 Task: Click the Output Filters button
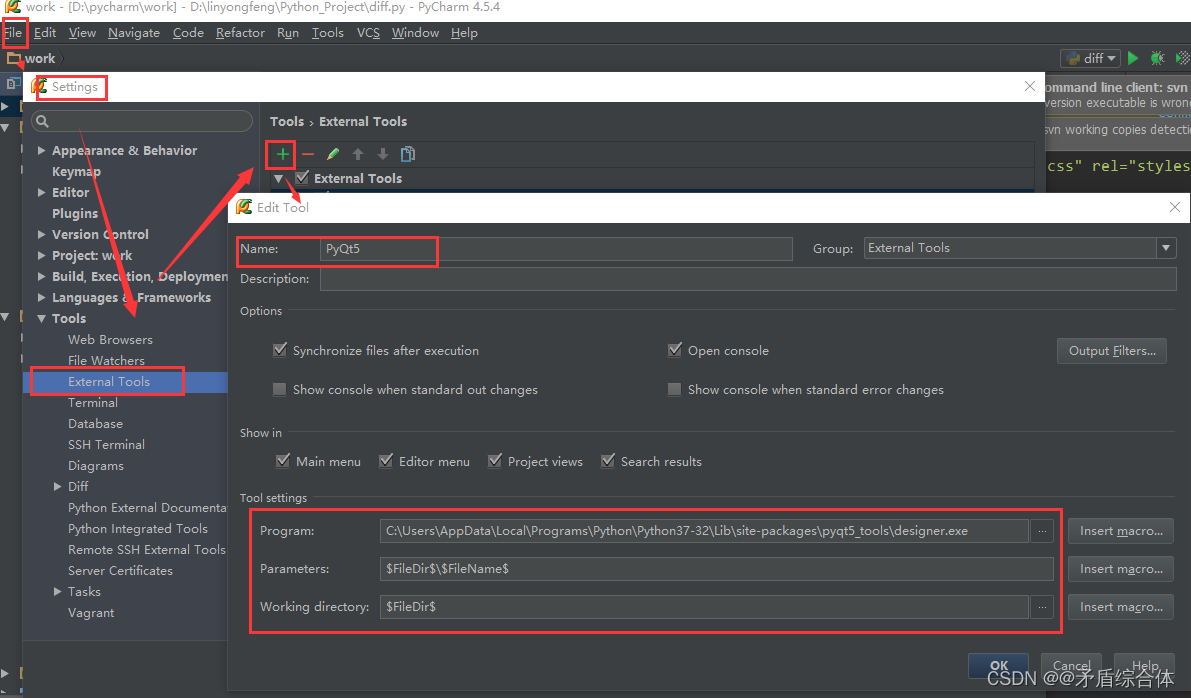click(1112, 351)
